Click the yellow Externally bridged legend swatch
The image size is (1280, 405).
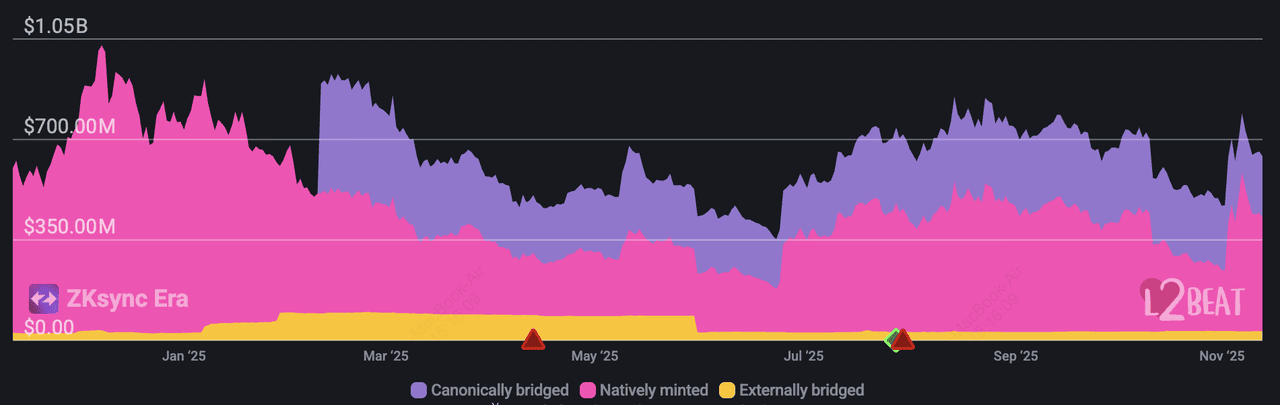tap(727, 390)
